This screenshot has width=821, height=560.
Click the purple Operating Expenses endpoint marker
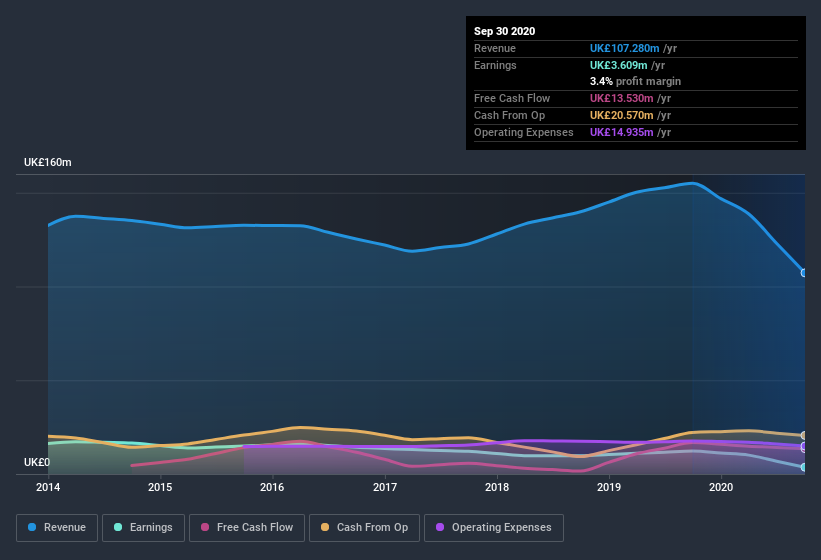pyautogui.click(x=803, y=447)
